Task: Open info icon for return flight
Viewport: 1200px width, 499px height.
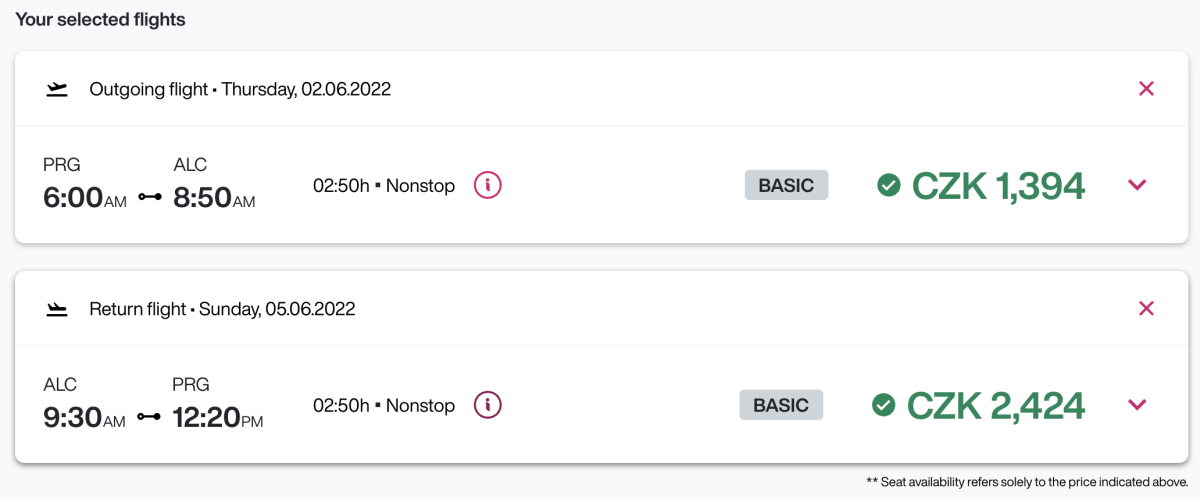Action: click(x=487, y=405)
